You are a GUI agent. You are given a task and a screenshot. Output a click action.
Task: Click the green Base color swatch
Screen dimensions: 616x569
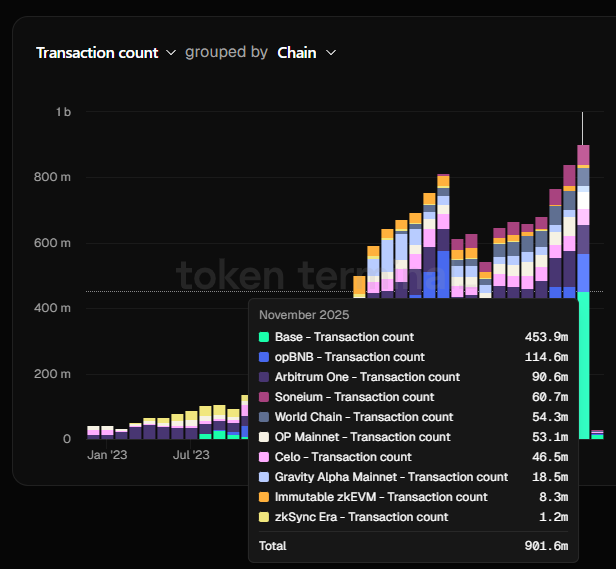click(264, 337)
